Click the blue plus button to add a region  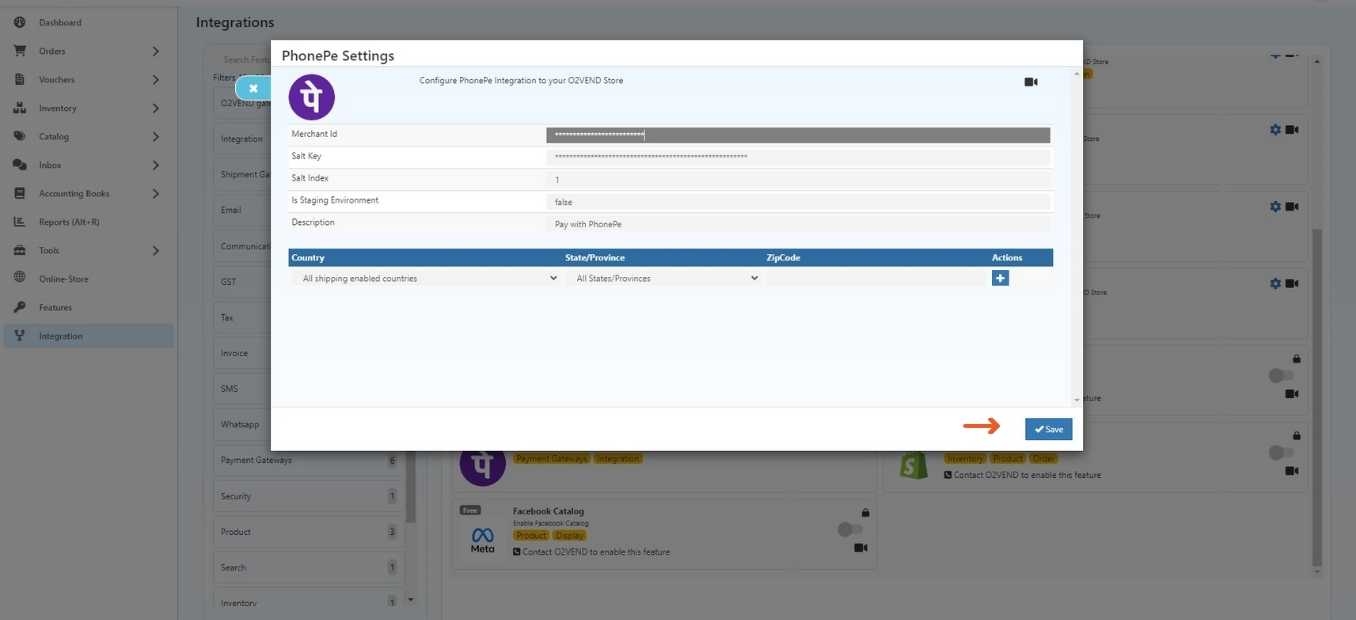click(1001, 277)
